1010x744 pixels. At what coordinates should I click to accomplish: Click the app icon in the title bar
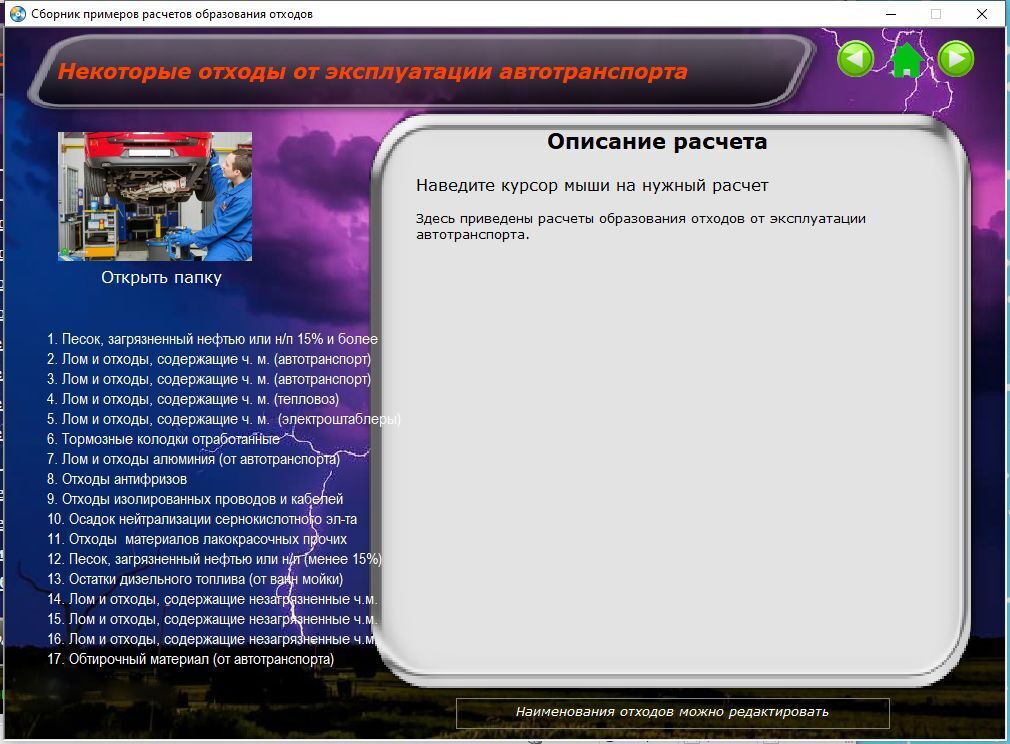tap(18, 14)
